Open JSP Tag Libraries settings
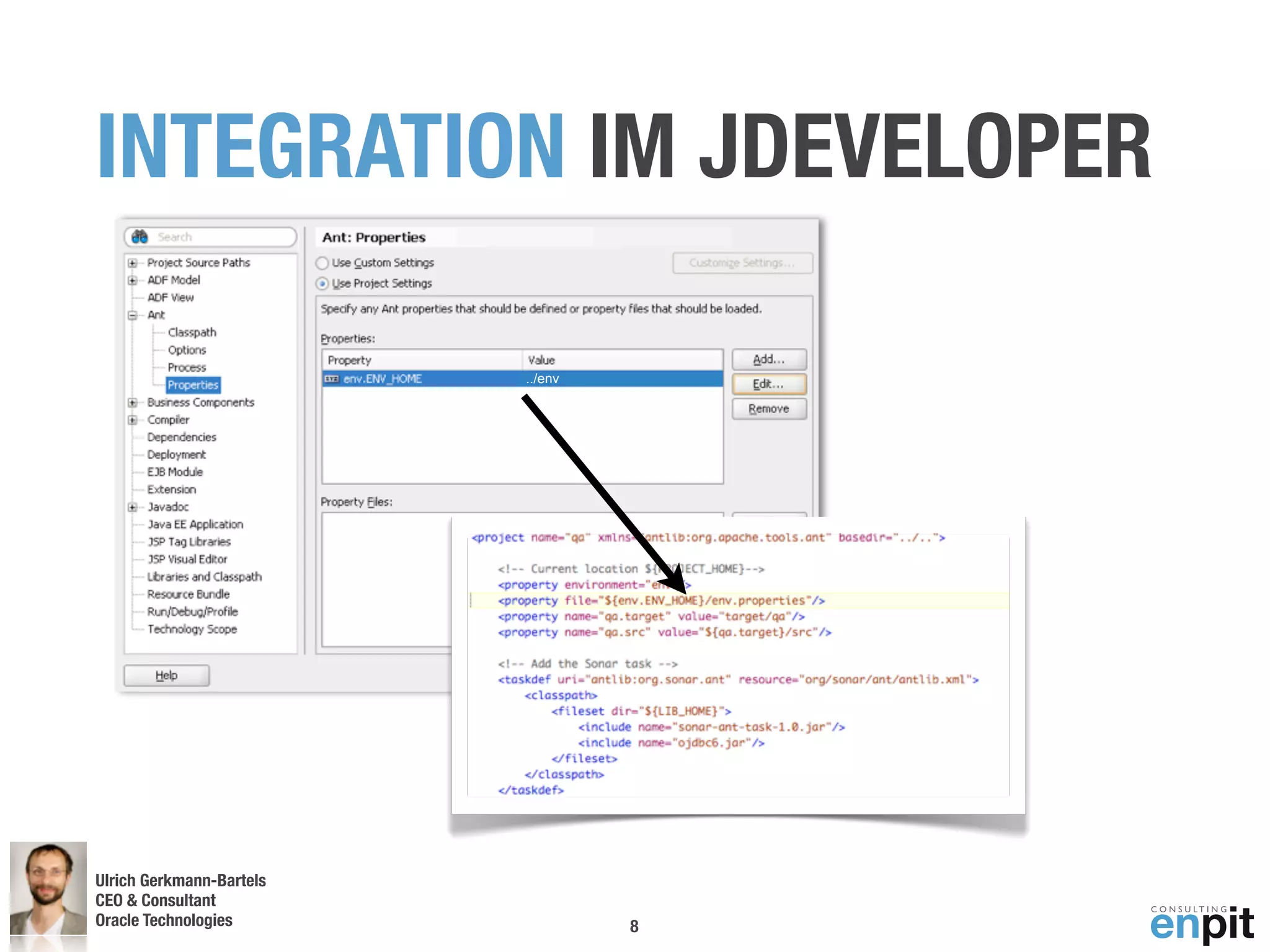The width and height of the screenshot is (1270, 952). click(x=189, y=542)
